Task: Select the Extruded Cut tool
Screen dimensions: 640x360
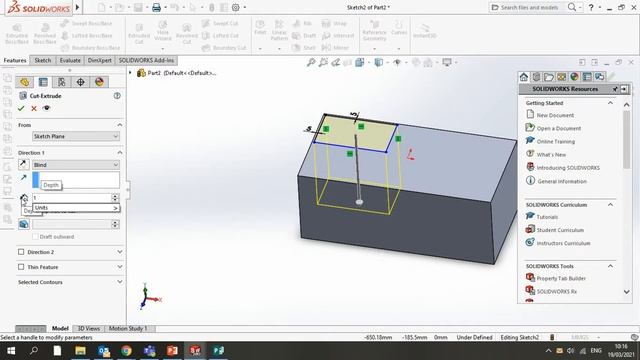Action: pos(139,33)
